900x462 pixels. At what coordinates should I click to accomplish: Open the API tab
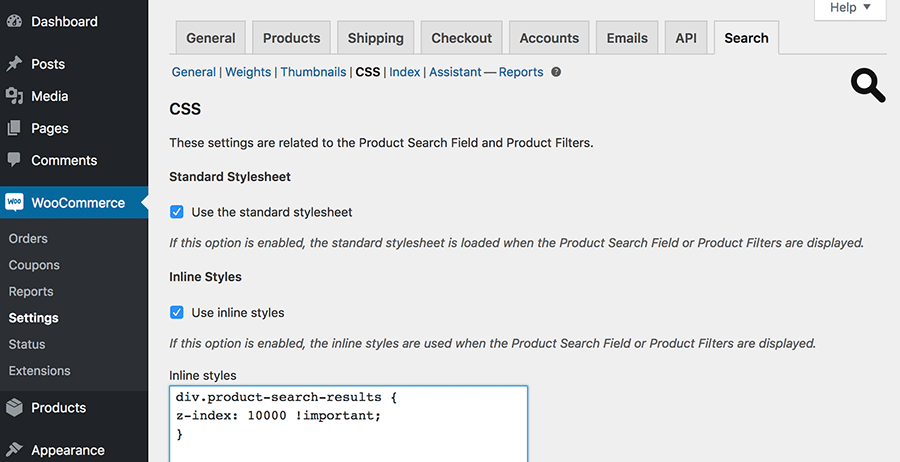(686, 38)
